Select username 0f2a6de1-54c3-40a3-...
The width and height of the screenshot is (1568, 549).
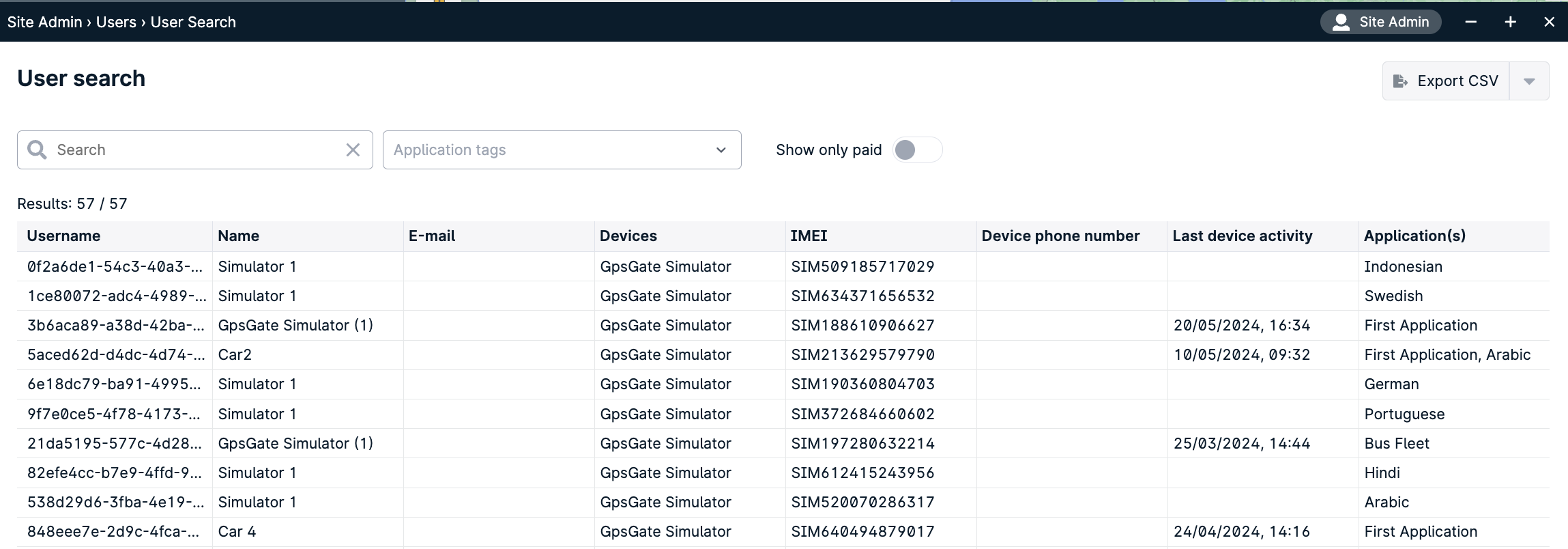tap(115, 266)
